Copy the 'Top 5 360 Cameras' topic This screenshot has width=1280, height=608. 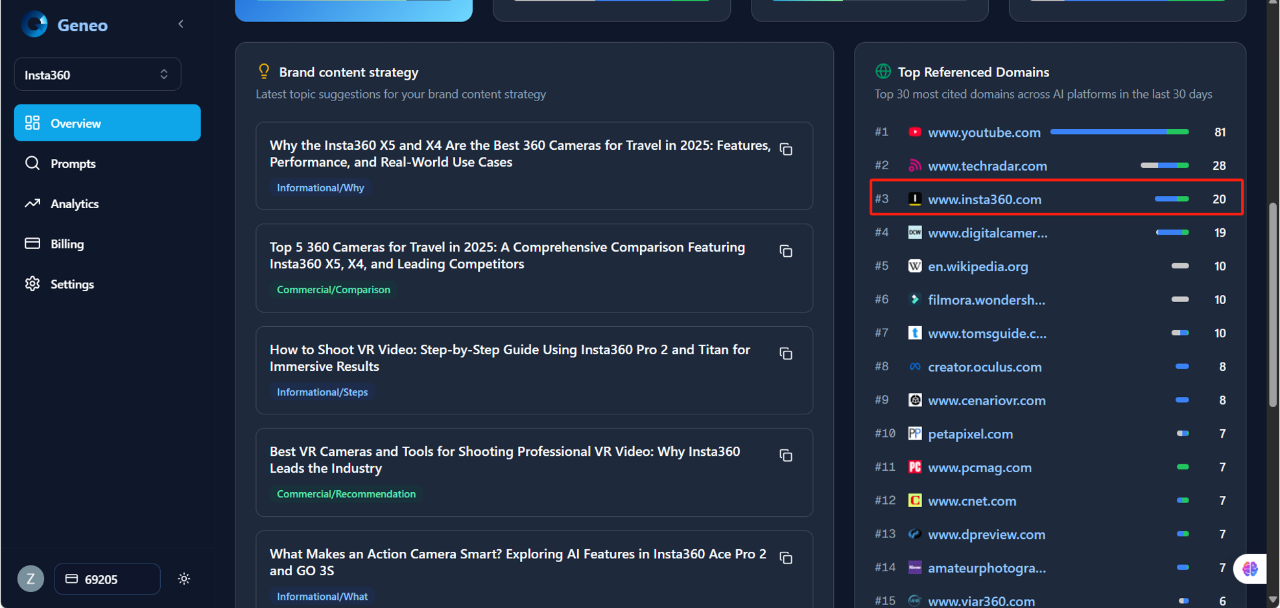click(786, 251)
